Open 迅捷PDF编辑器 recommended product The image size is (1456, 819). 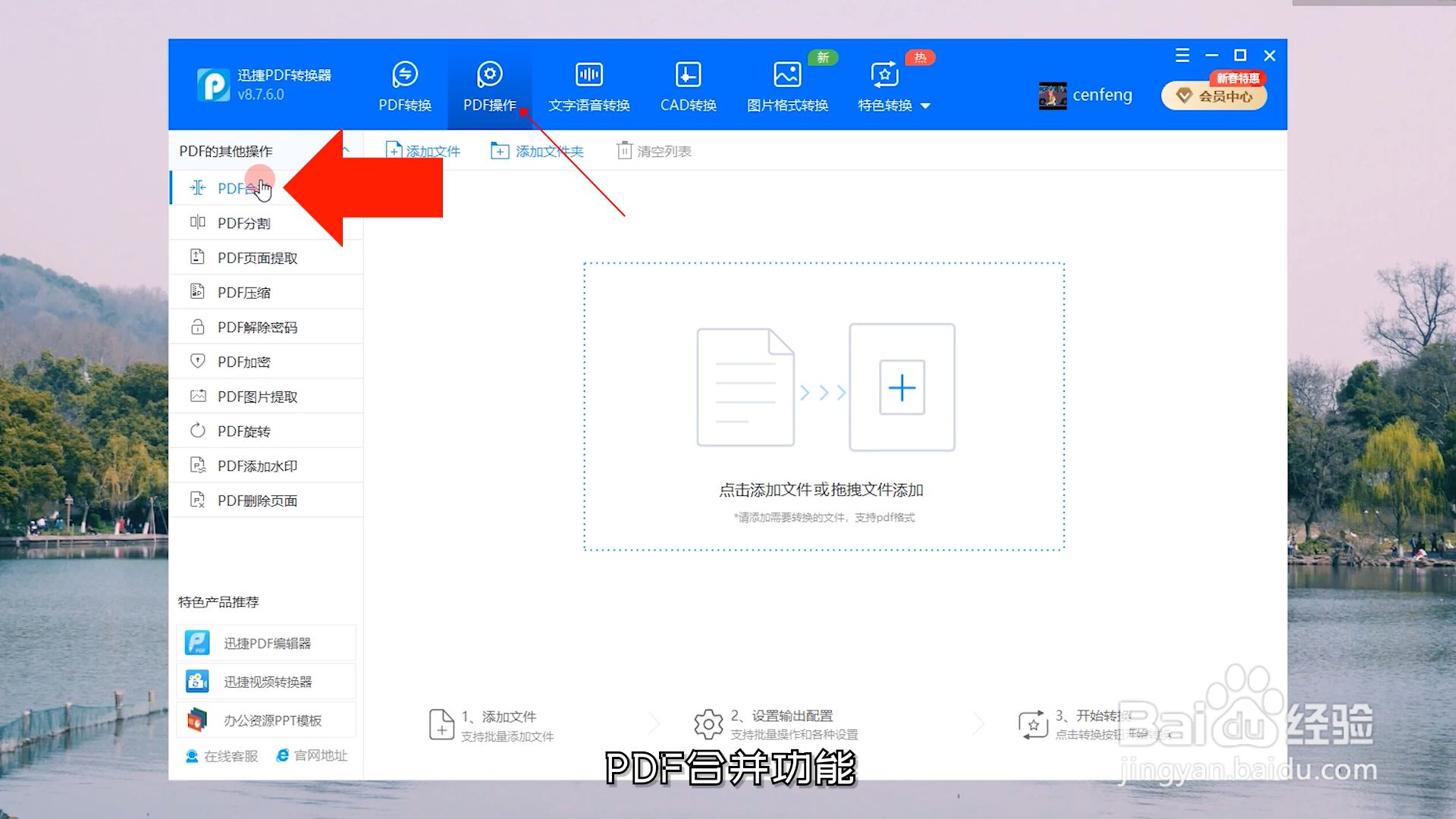click(265, 642)
